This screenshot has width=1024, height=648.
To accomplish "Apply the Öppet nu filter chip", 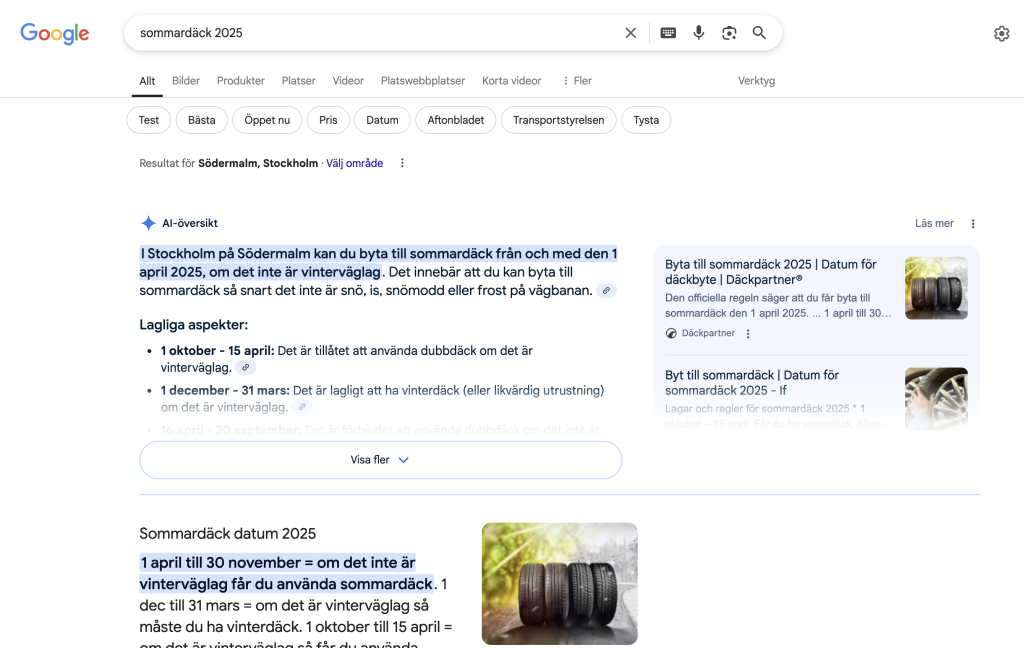I will tap(267, 120).
